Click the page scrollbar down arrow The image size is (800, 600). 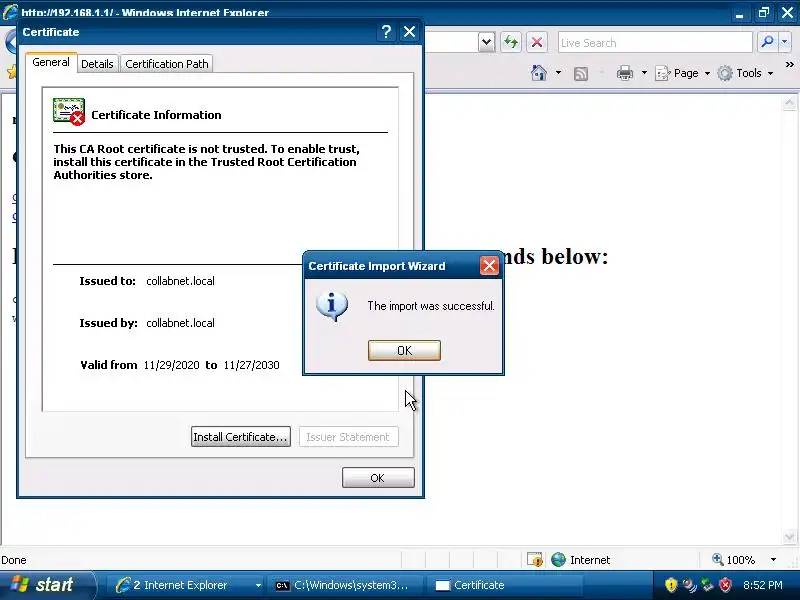point(789,536)
